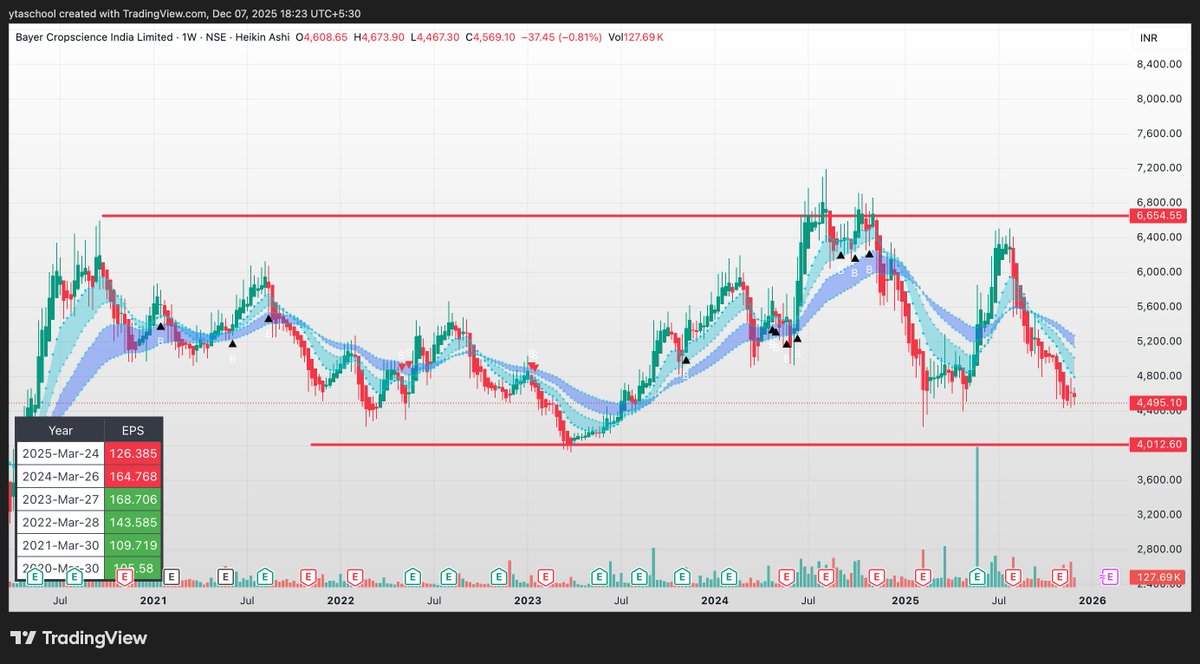Click the 2025-Mar-24 row in EPS table
1200x664 pixels.
89,452
